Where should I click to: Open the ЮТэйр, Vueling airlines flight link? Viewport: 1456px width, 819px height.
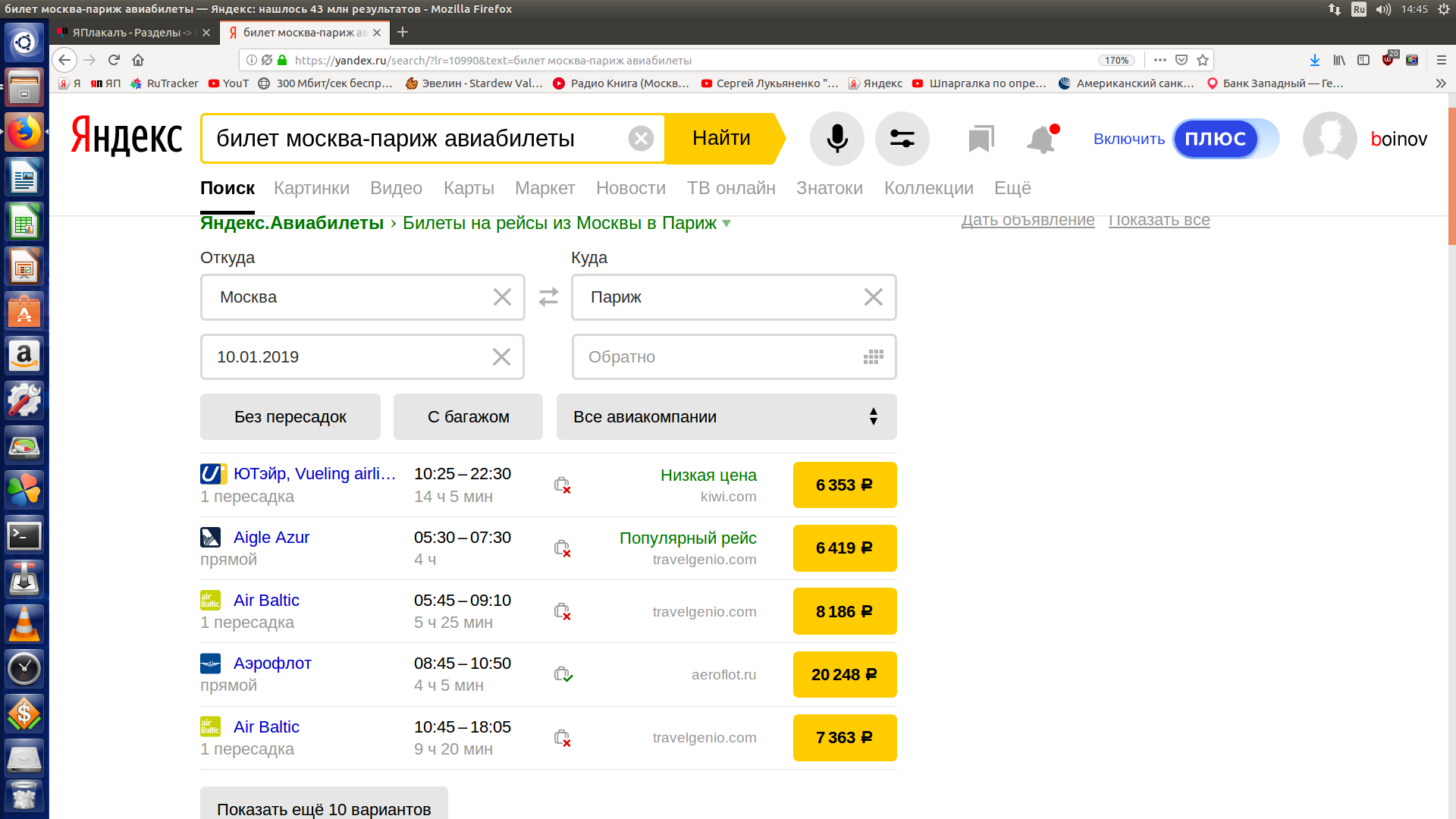coord(315,473)
